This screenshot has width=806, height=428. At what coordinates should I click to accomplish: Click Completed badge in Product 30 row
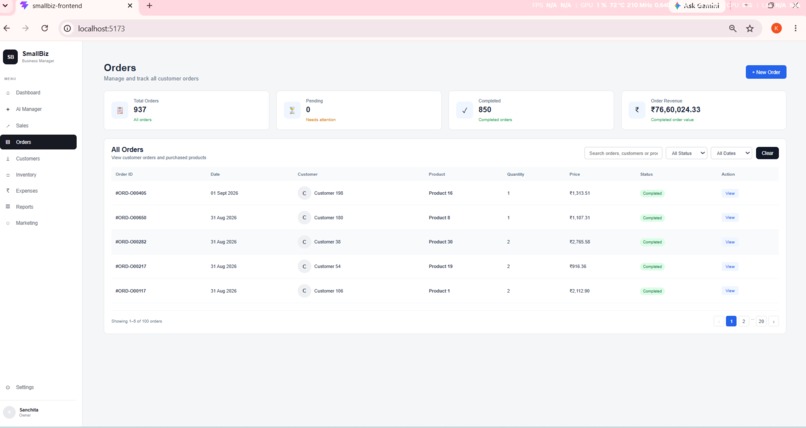(652, 242)
